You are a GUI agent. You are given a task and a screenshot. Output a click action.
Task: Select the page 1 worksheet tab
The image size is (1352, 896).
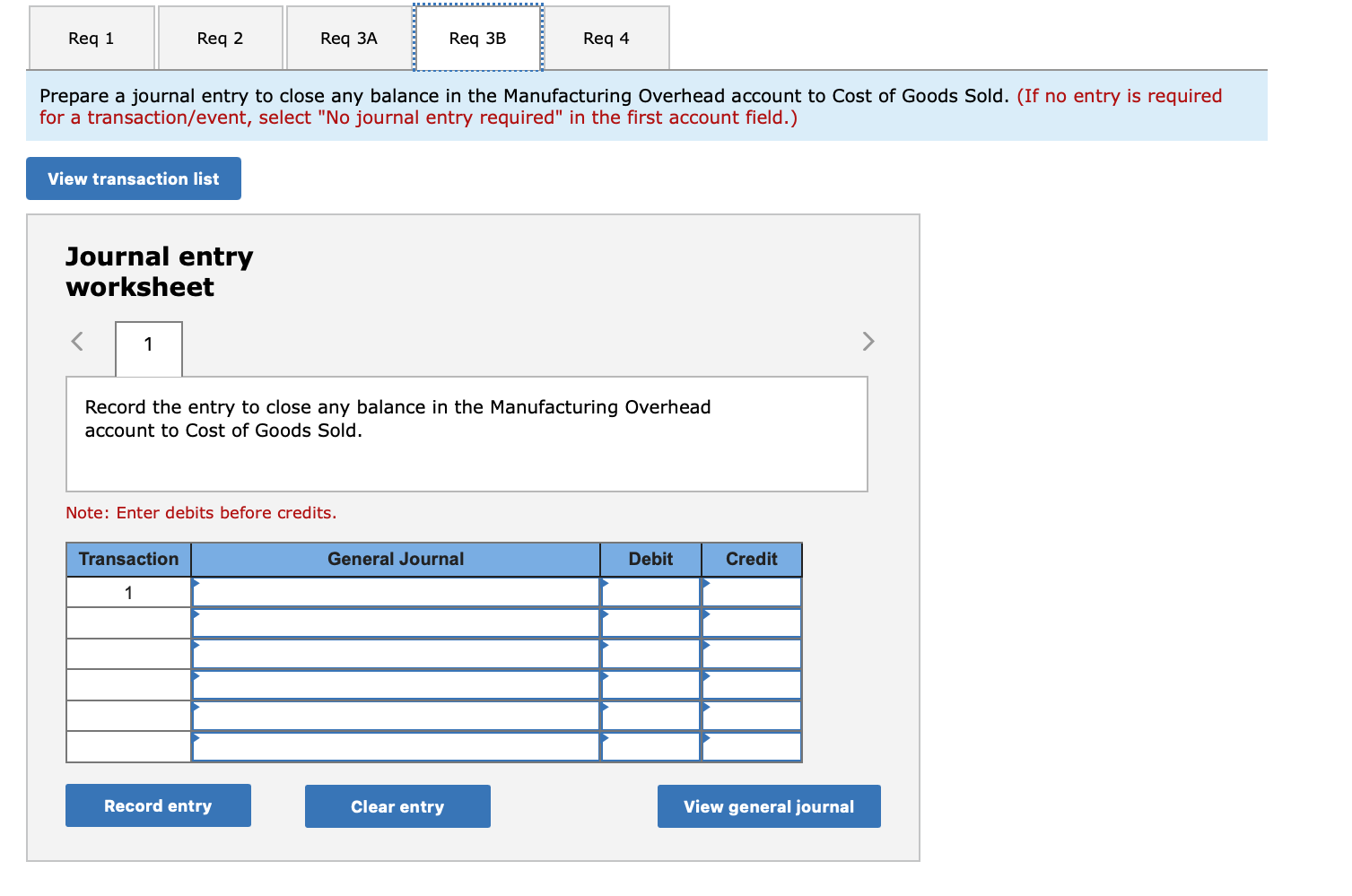(147, 349)
